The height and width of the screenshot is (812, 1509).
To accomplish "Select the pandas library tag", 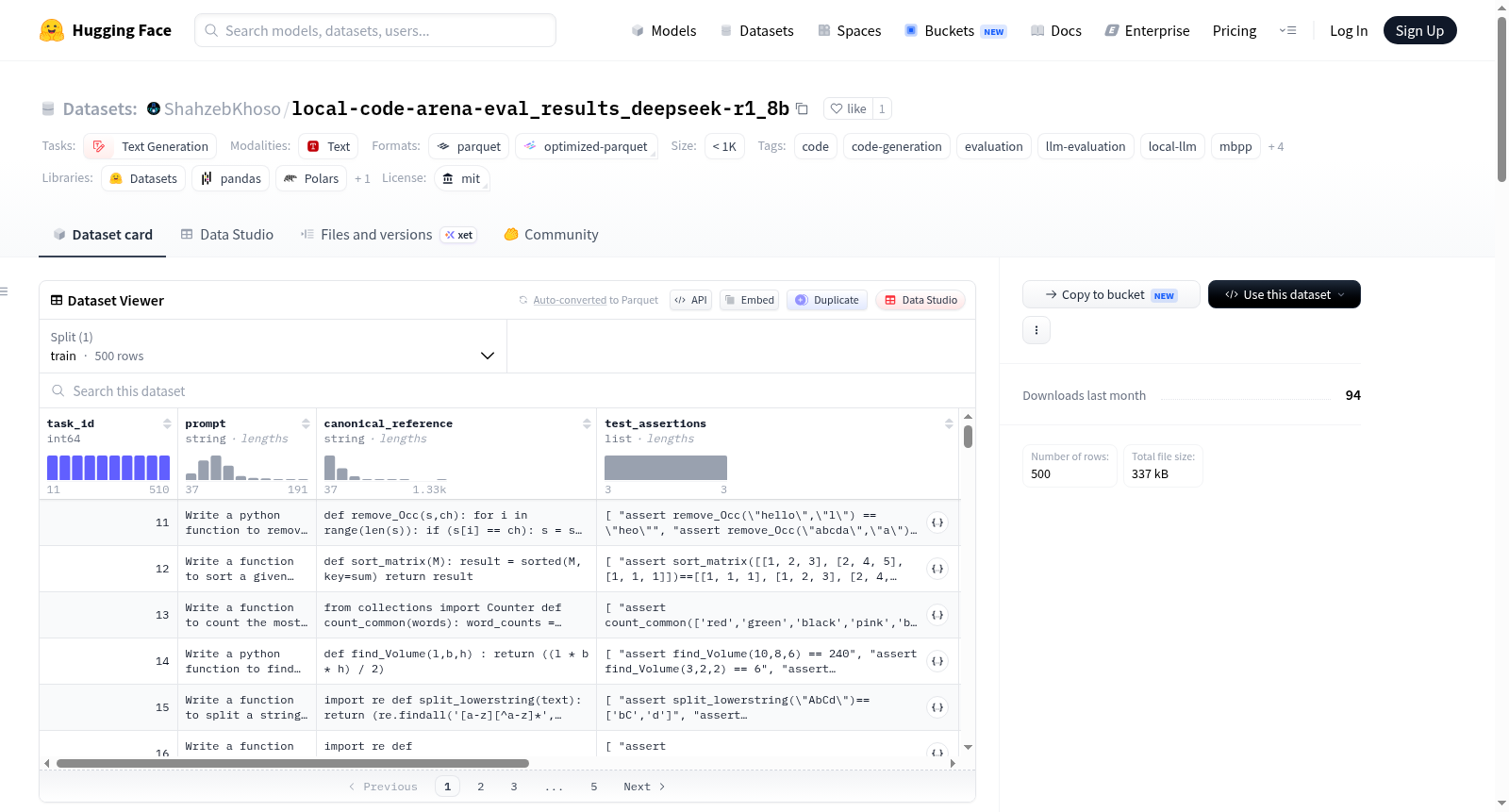I will (x=231, y=178).
